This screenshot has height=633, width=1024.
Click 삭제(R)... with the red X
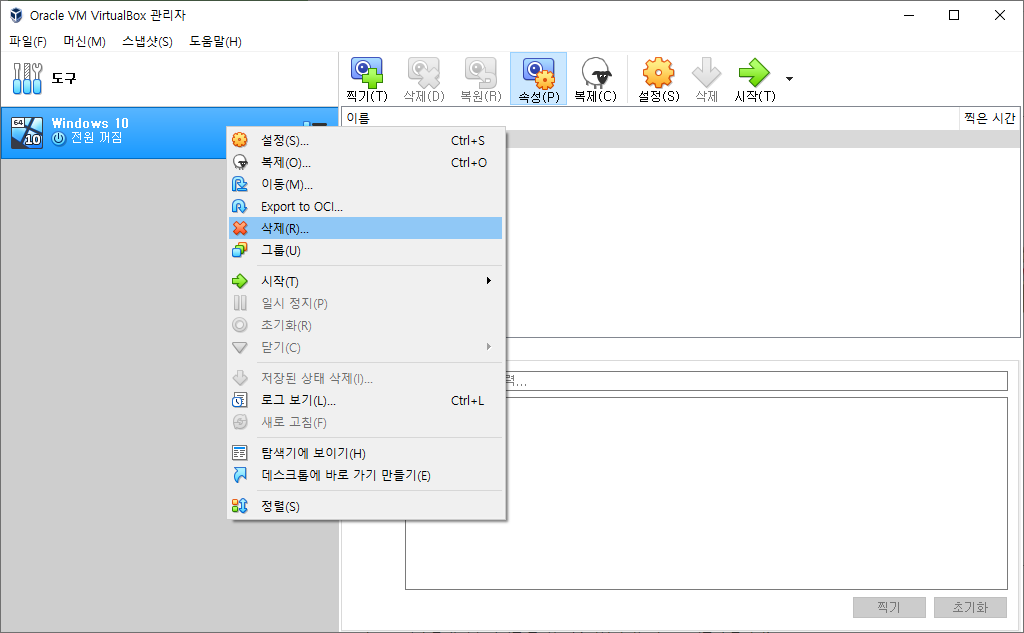pos(366,229)
